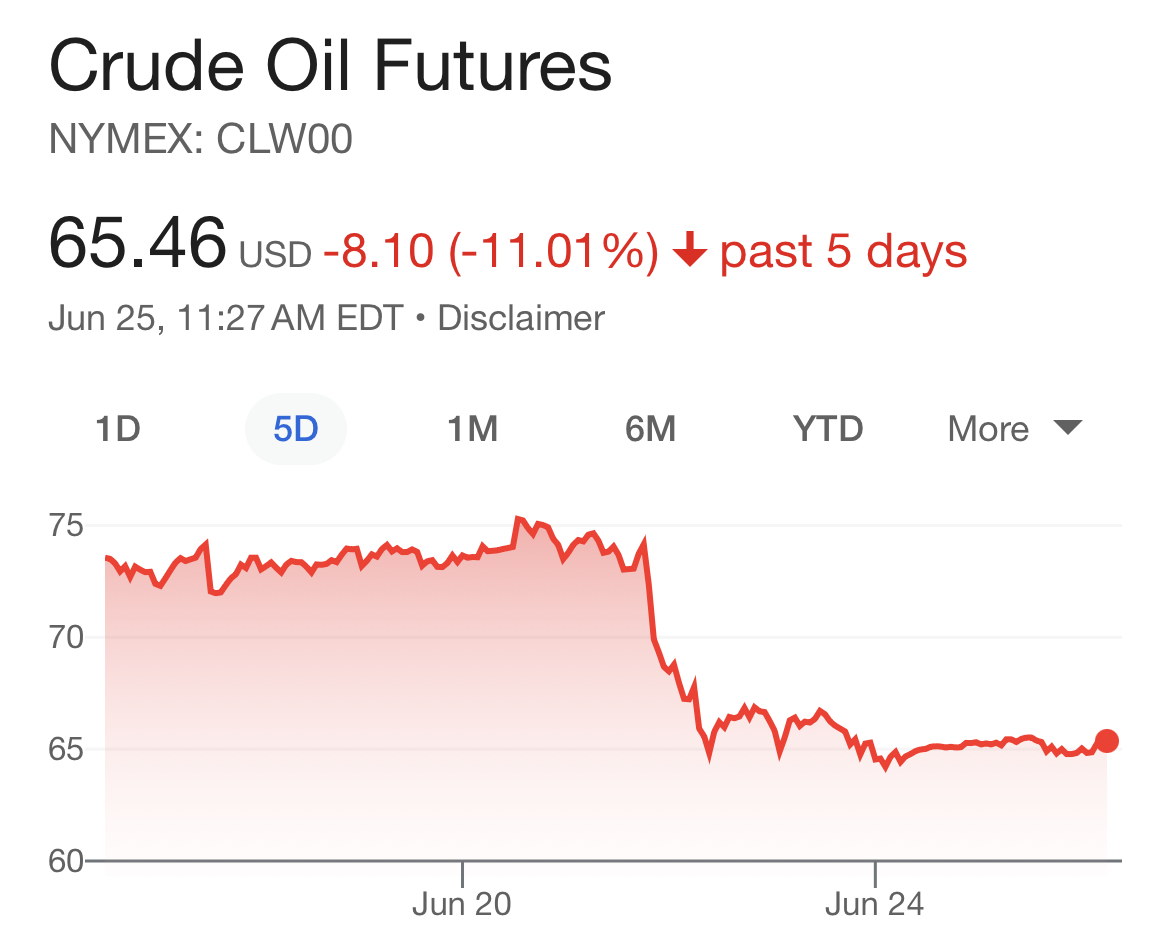
Task: Click the "past 5 days" label
Action: tap(844, 251)
